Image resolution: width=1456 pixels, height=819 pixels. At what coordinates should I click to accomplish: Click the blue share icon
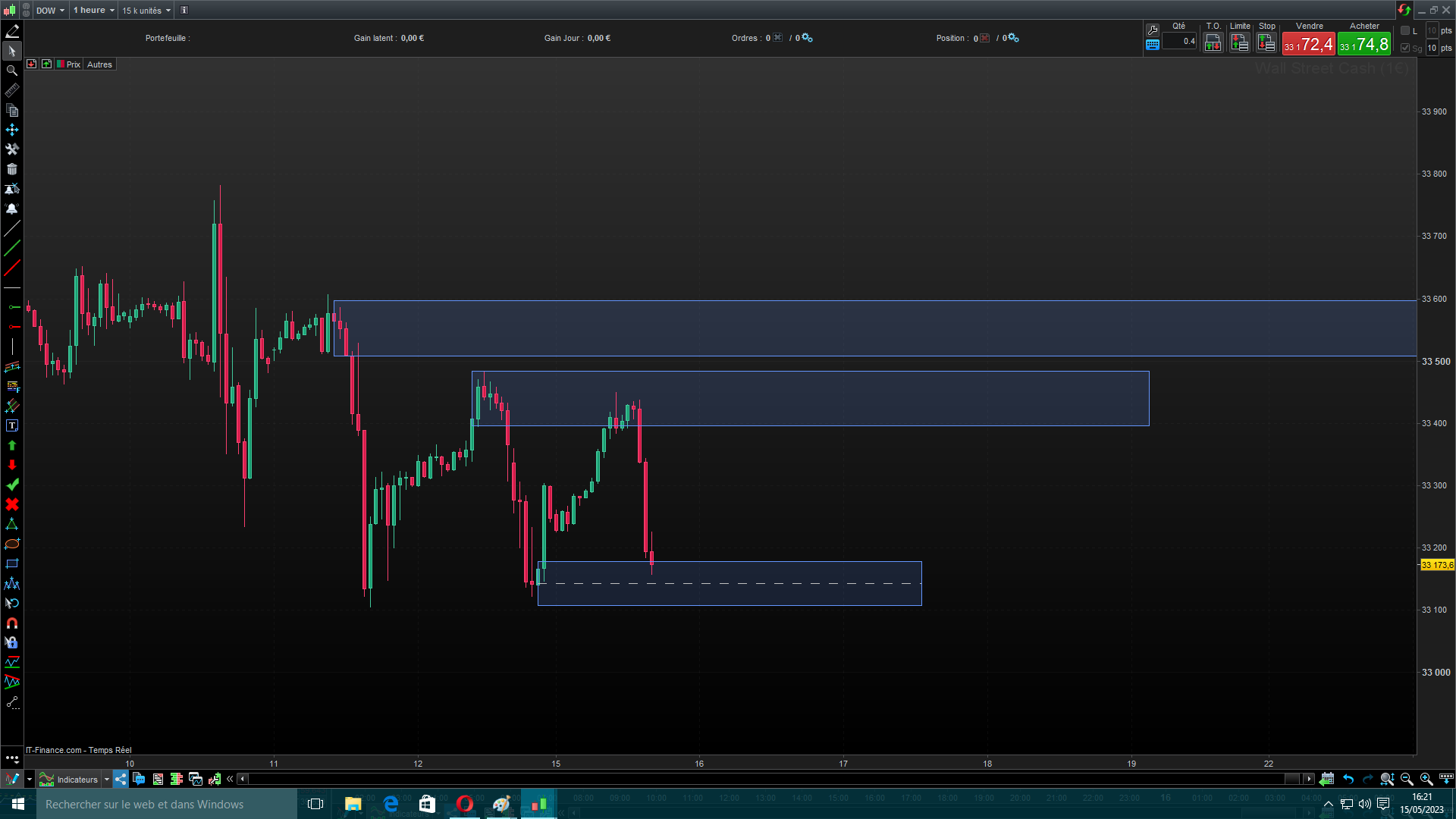click(x=121, y=779)
